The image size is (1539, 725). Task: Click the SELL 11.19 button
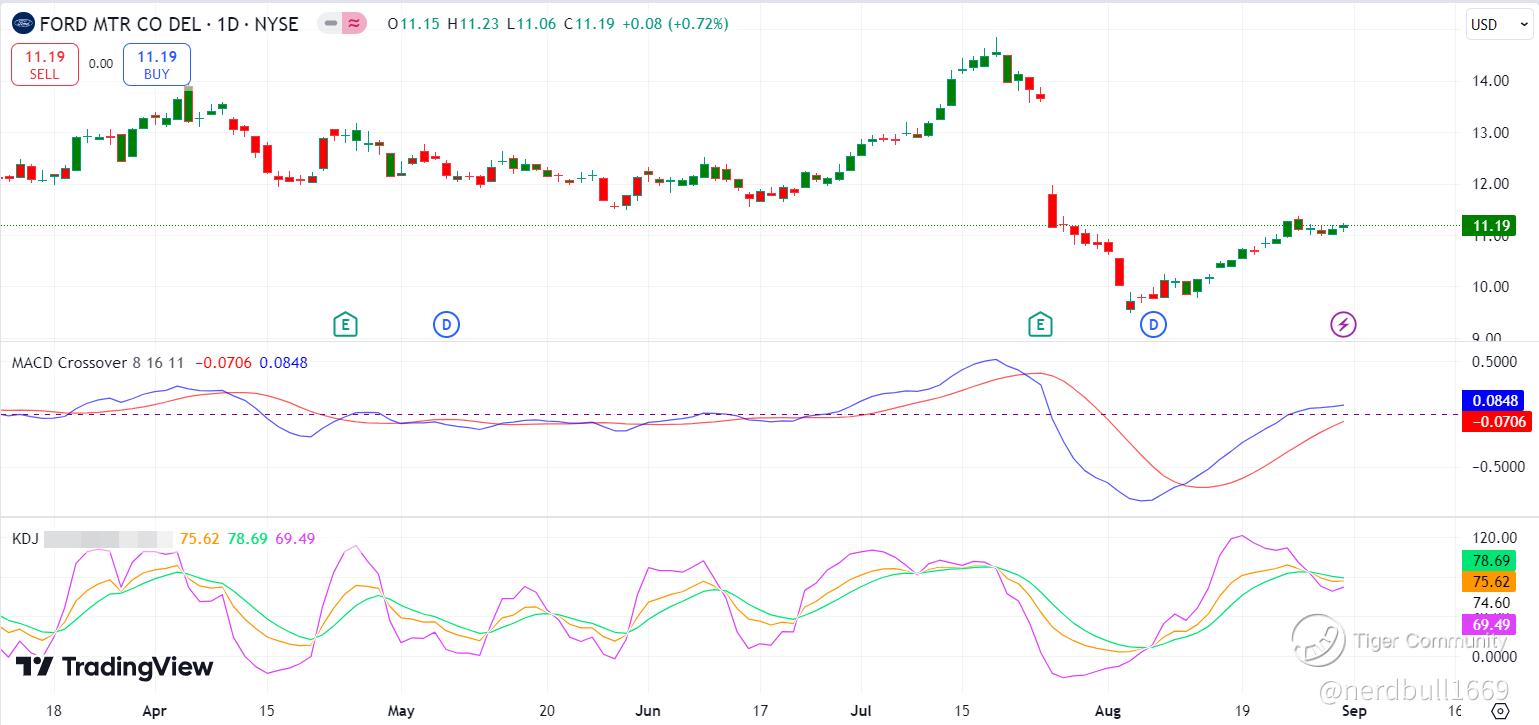[x=44, y=64]
